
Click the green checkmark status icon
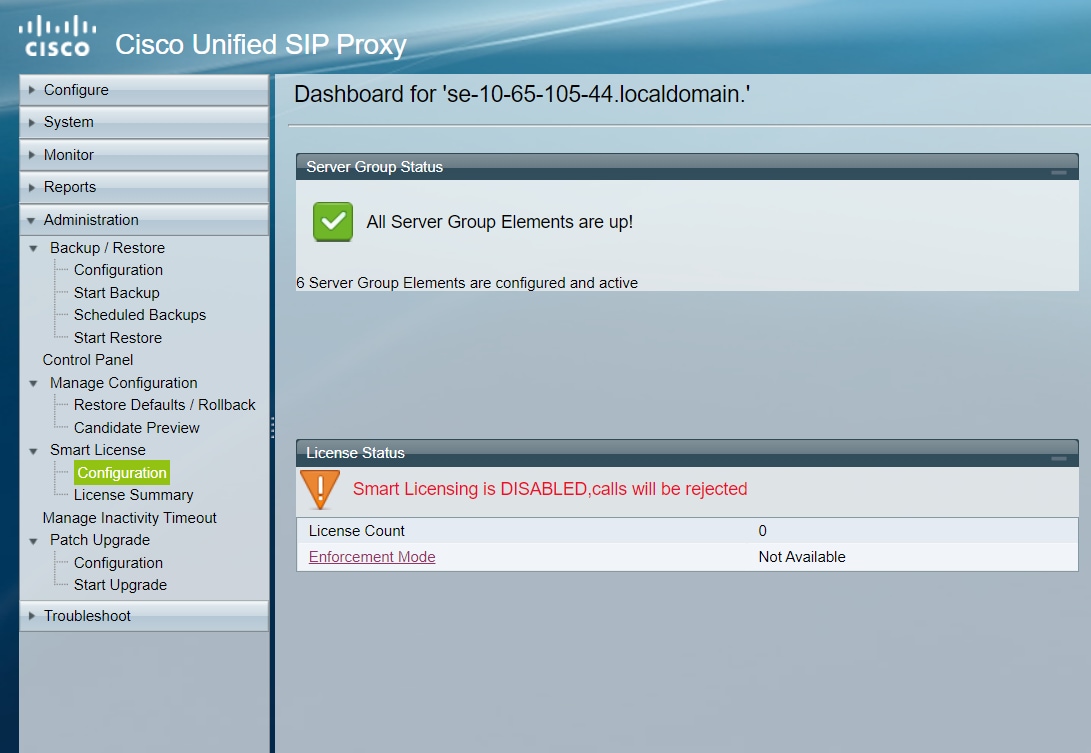(333, 221)
